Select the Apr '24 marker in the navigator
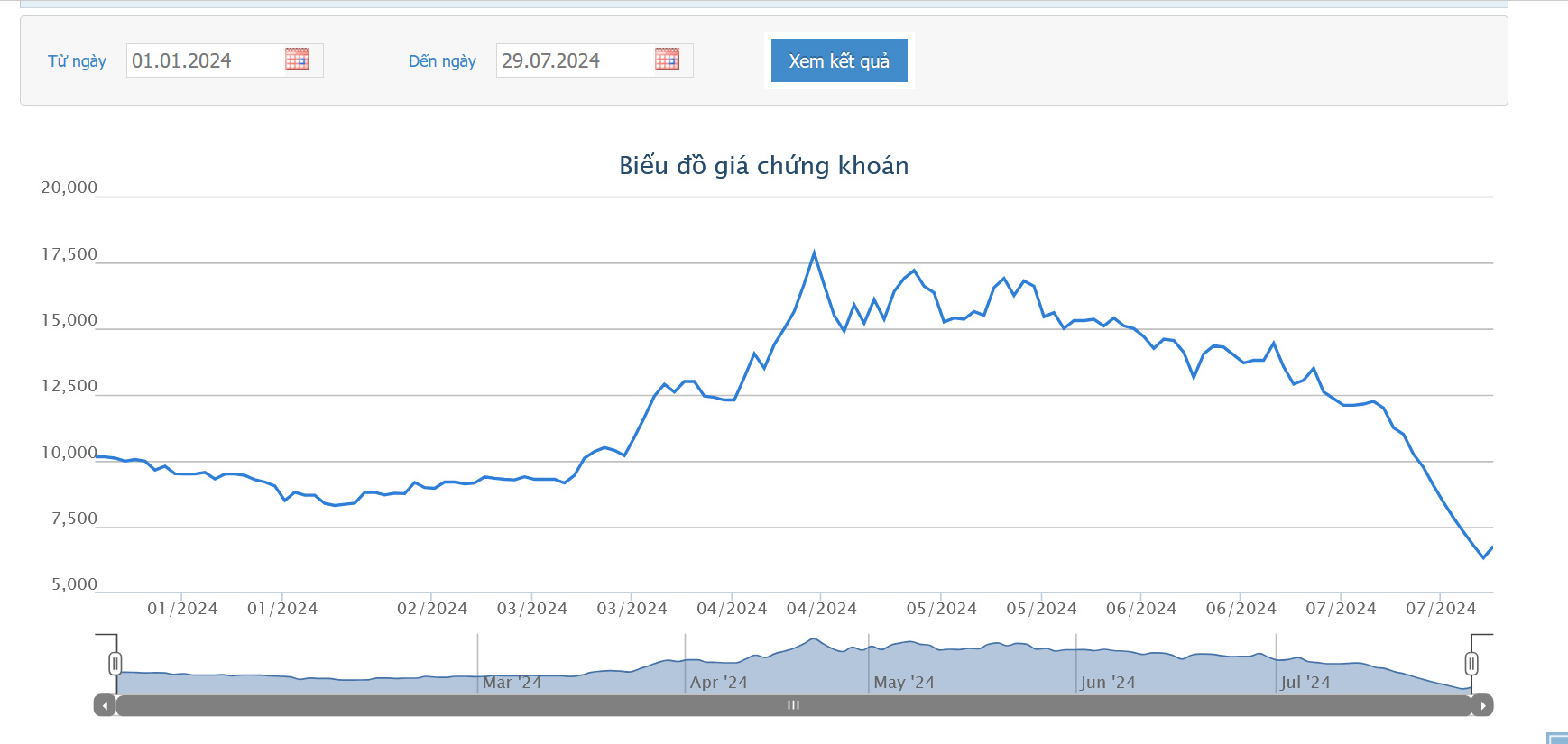Screen dimensions: 1568x744 (718, 683)
